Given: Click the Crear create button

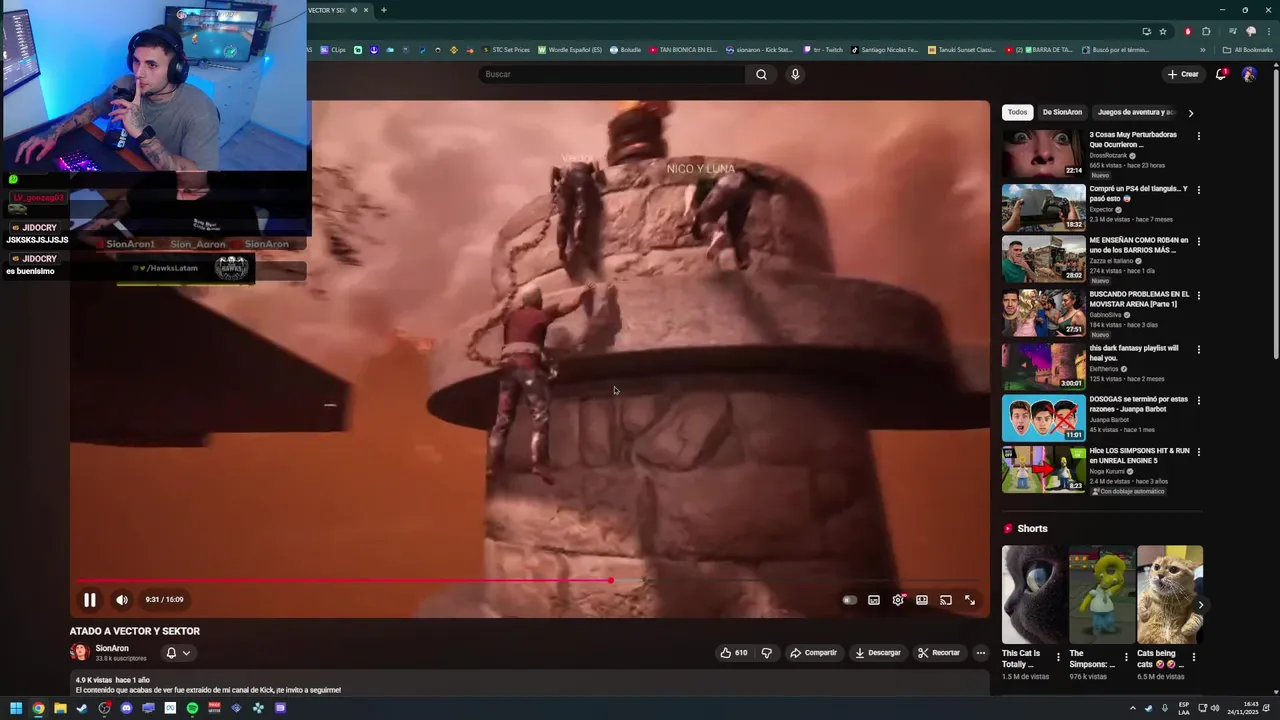Looking at the screenshot, I should [x=1183, y=74].
